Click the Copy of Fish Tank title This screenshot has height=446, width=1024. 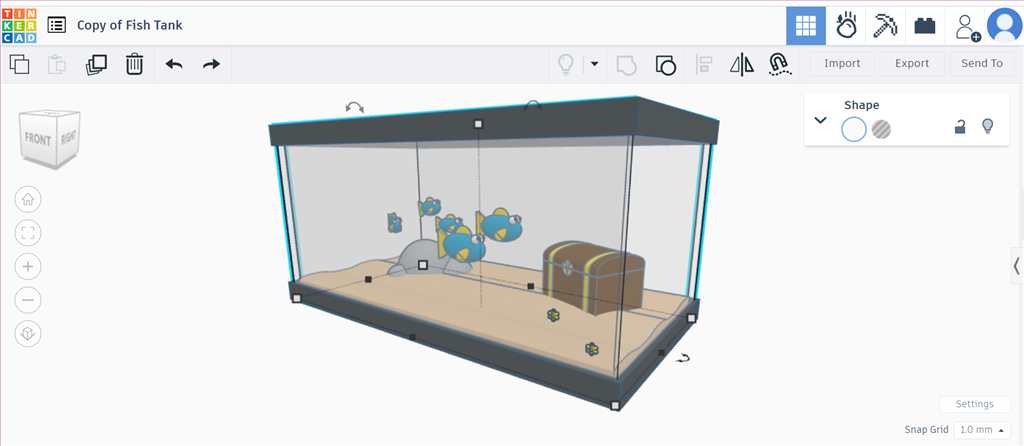tap(130, 25)
